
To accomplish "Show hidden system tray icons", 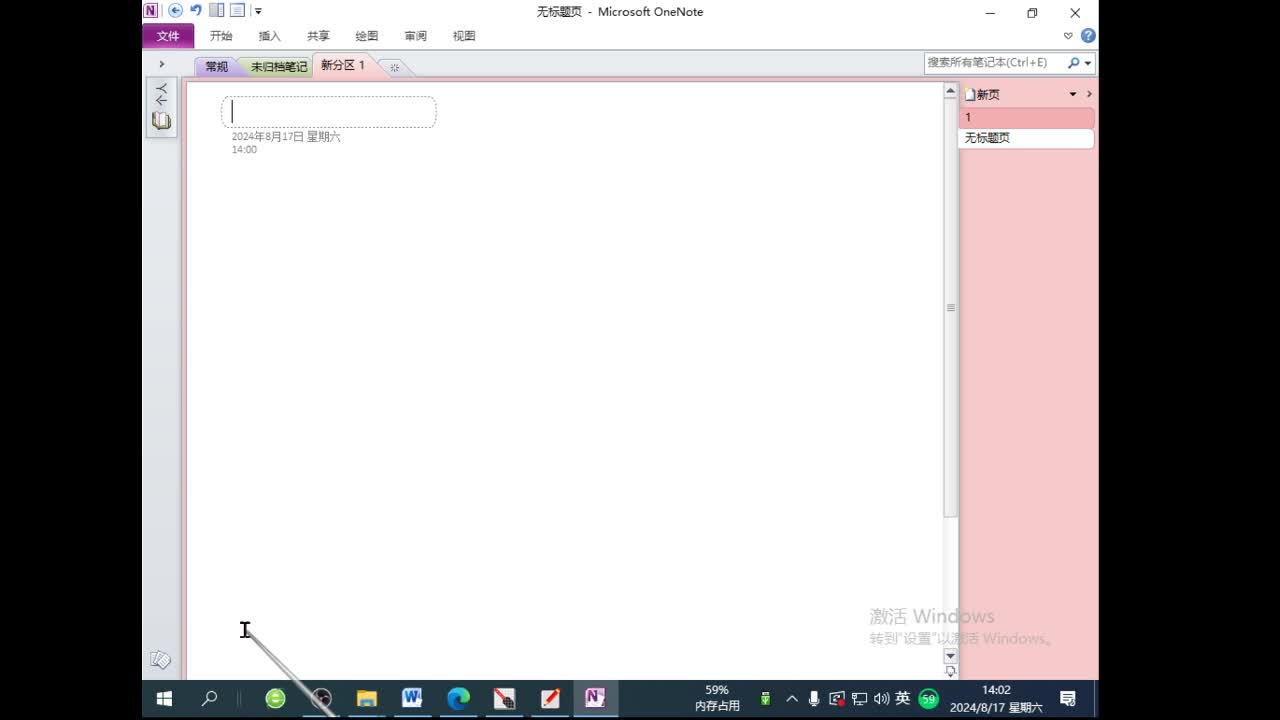I will coord(792,699).
